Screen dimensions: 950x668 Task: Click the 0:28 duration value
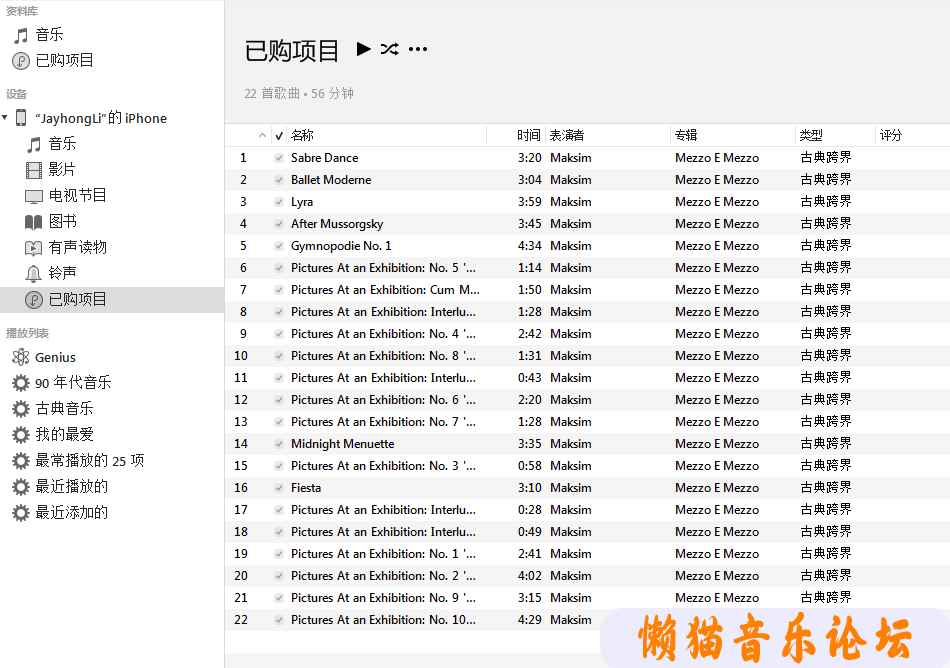(x=530, y=510)
